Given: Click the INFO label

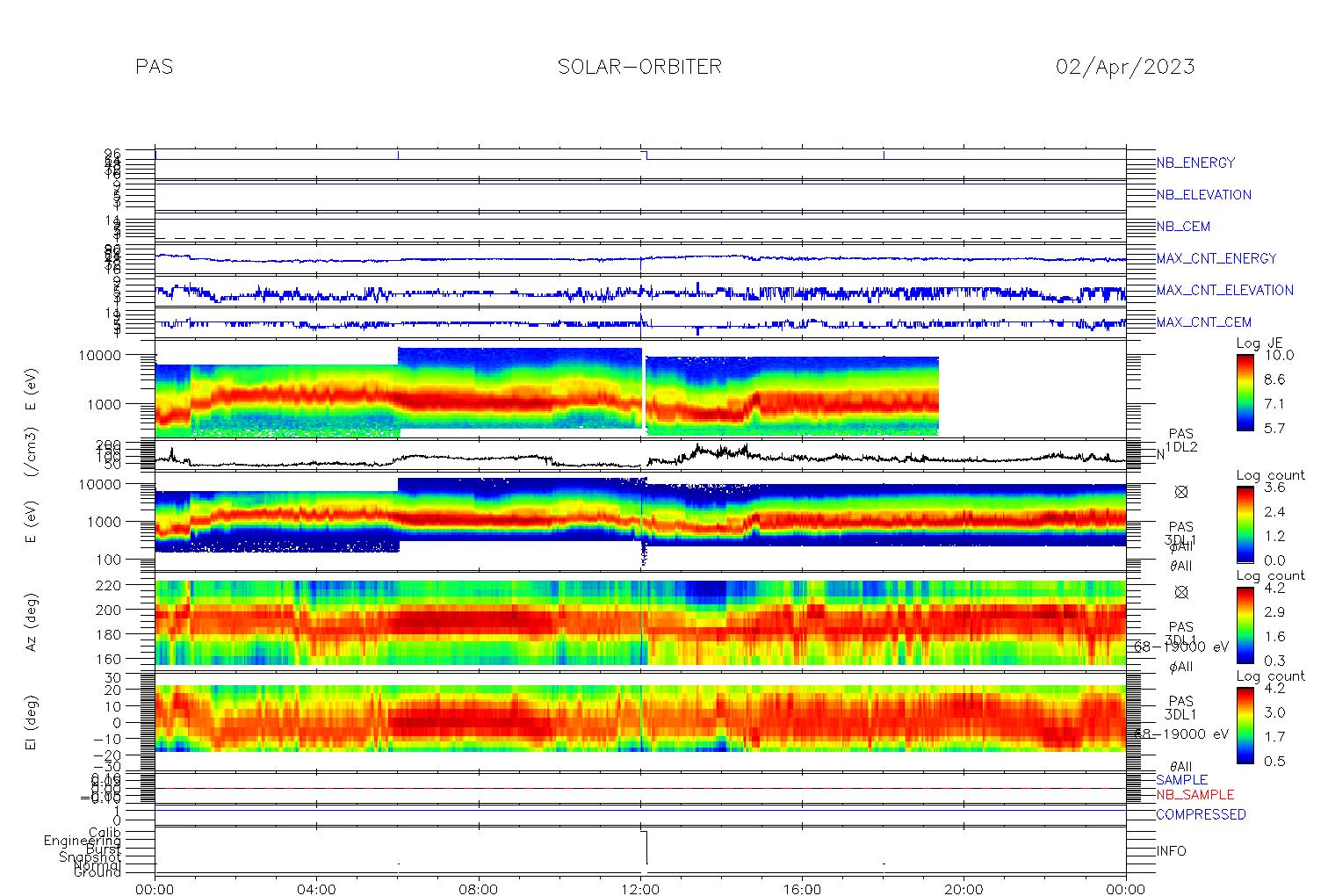Looking at the screenshot, I should click(x=1171, y=851).
